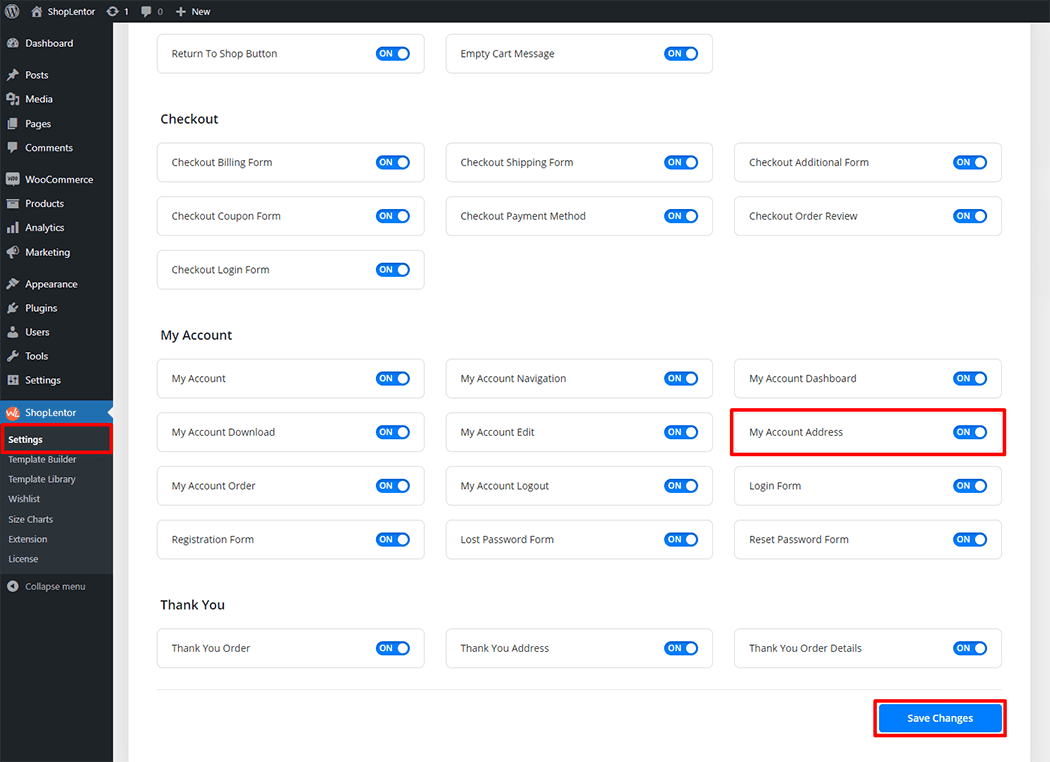This screenshot has width=1050, height=762.
Task: Toggle the Thank You Order Details switch
Action: click(969, 648)
